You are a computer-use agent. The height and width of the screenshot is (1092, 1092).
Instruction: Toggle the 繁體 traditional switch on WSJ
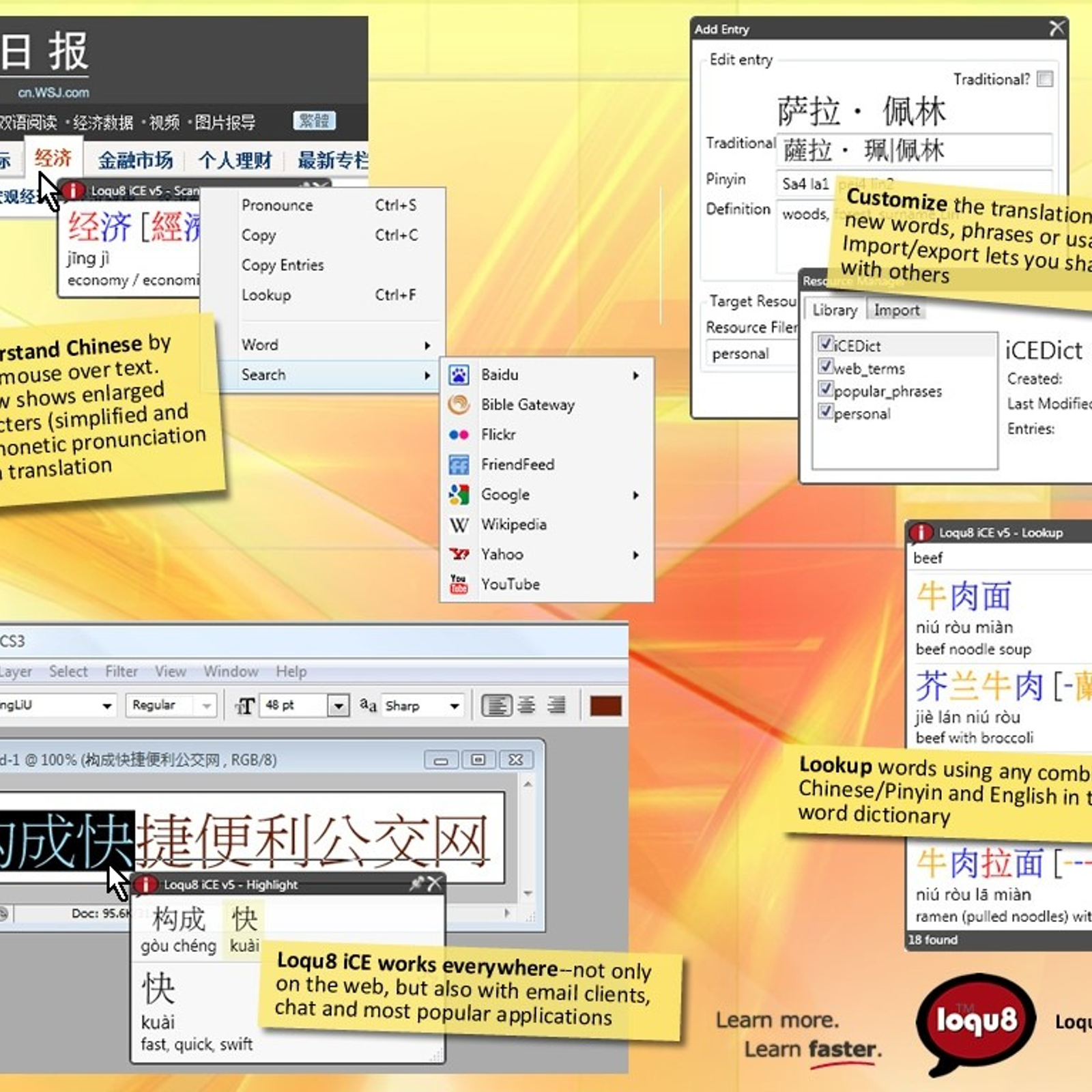[314, 121]
